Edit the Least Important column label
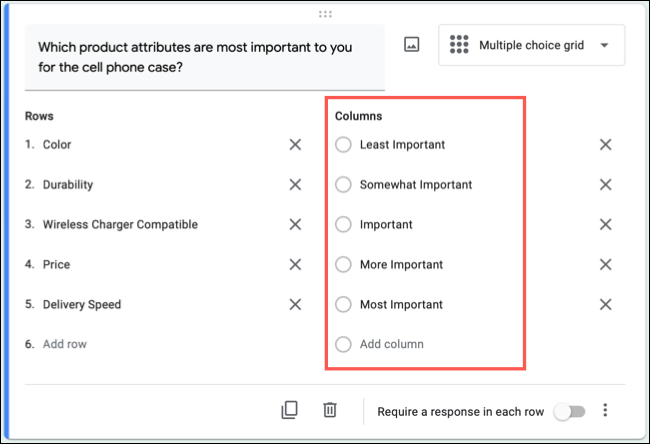650x444 pixels. coord(402,145)
